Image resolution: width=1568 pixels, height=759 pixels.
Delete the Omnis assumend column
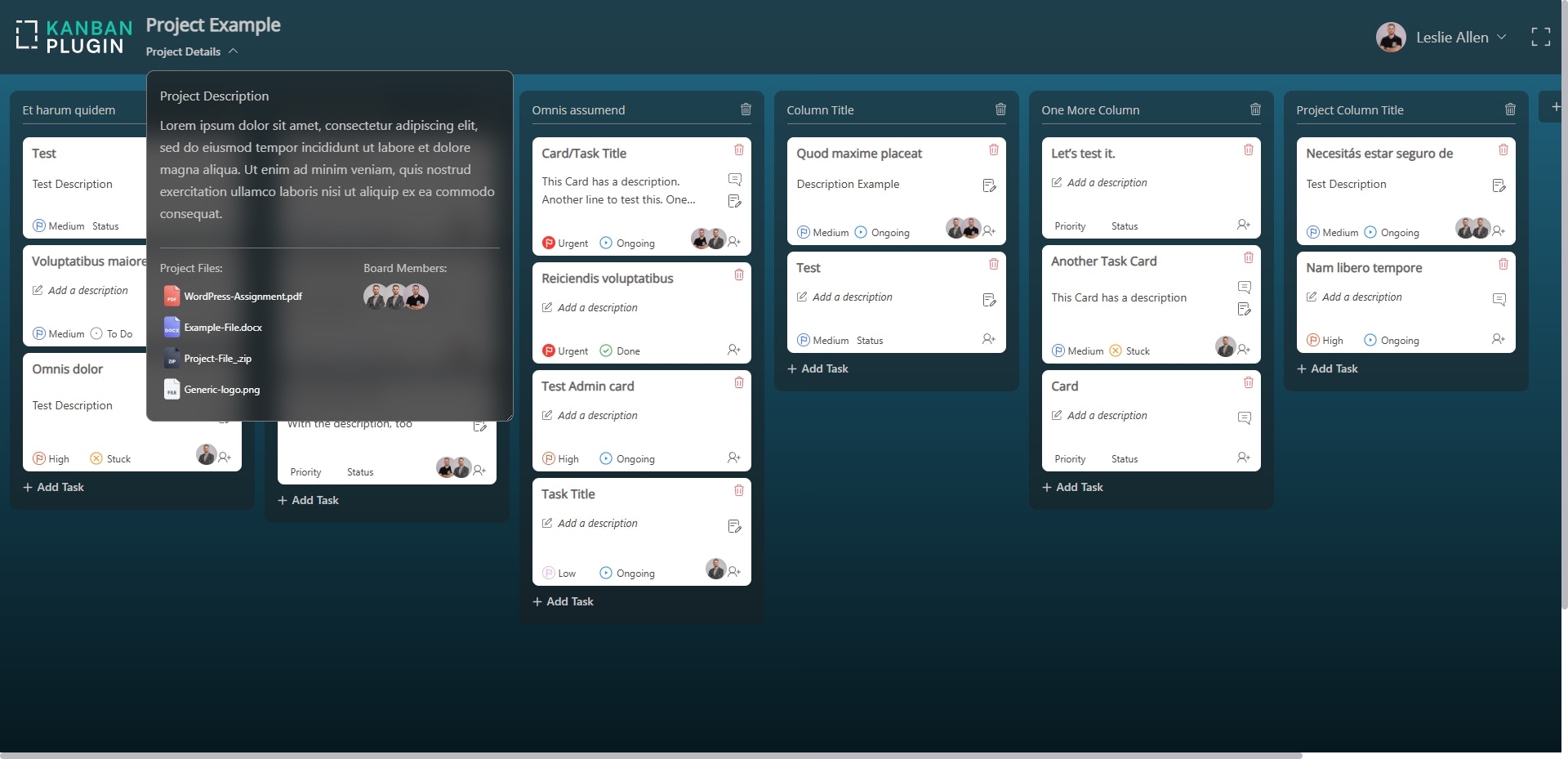point(746,109)
